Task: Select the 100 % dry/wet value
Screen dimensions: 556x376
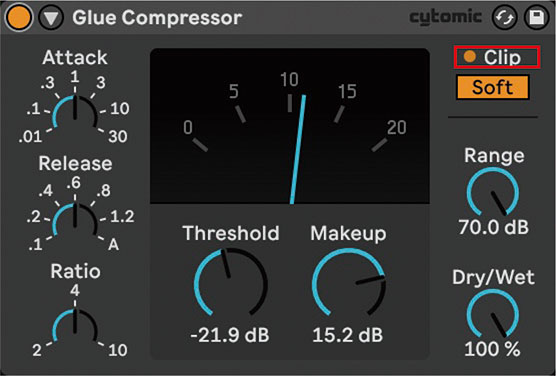Action: tap(493, 349)
